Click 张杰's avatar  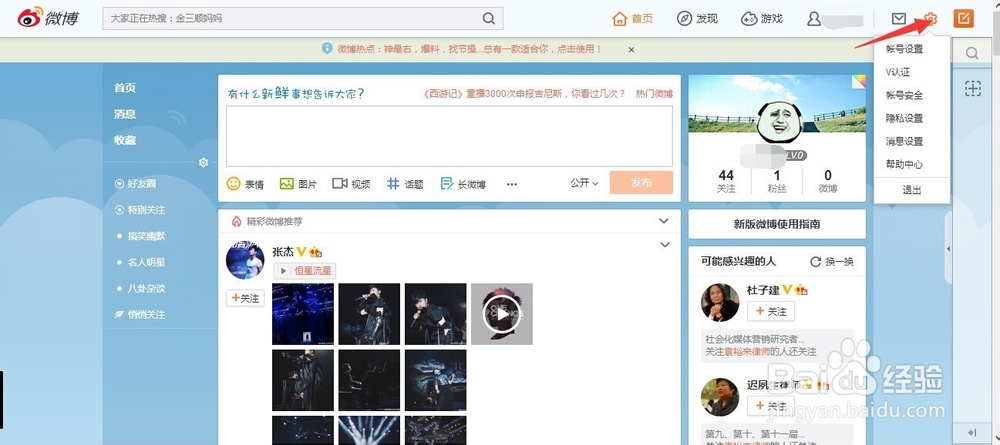point(245,260)
